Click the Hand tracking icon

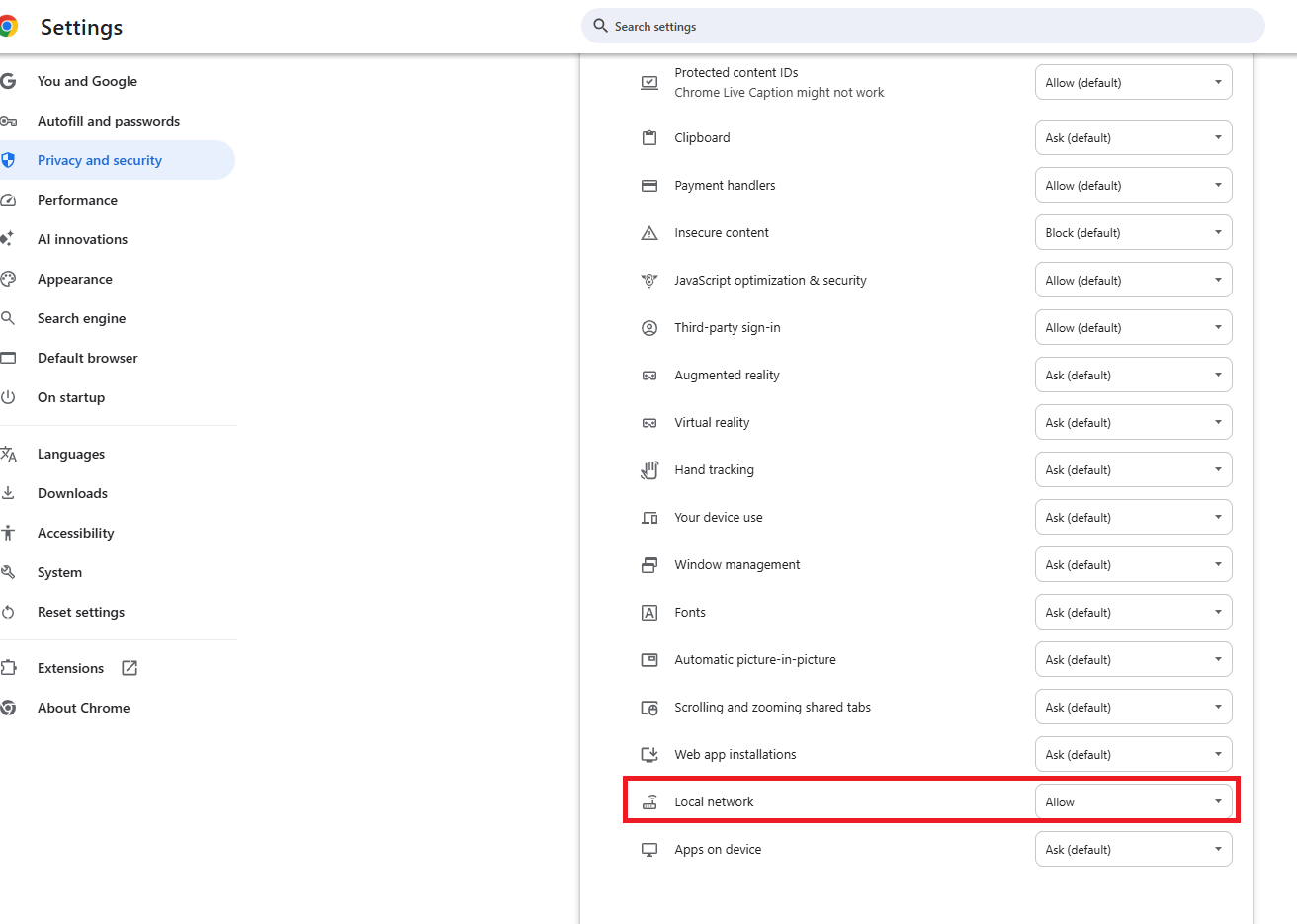[x=649, y=470]
